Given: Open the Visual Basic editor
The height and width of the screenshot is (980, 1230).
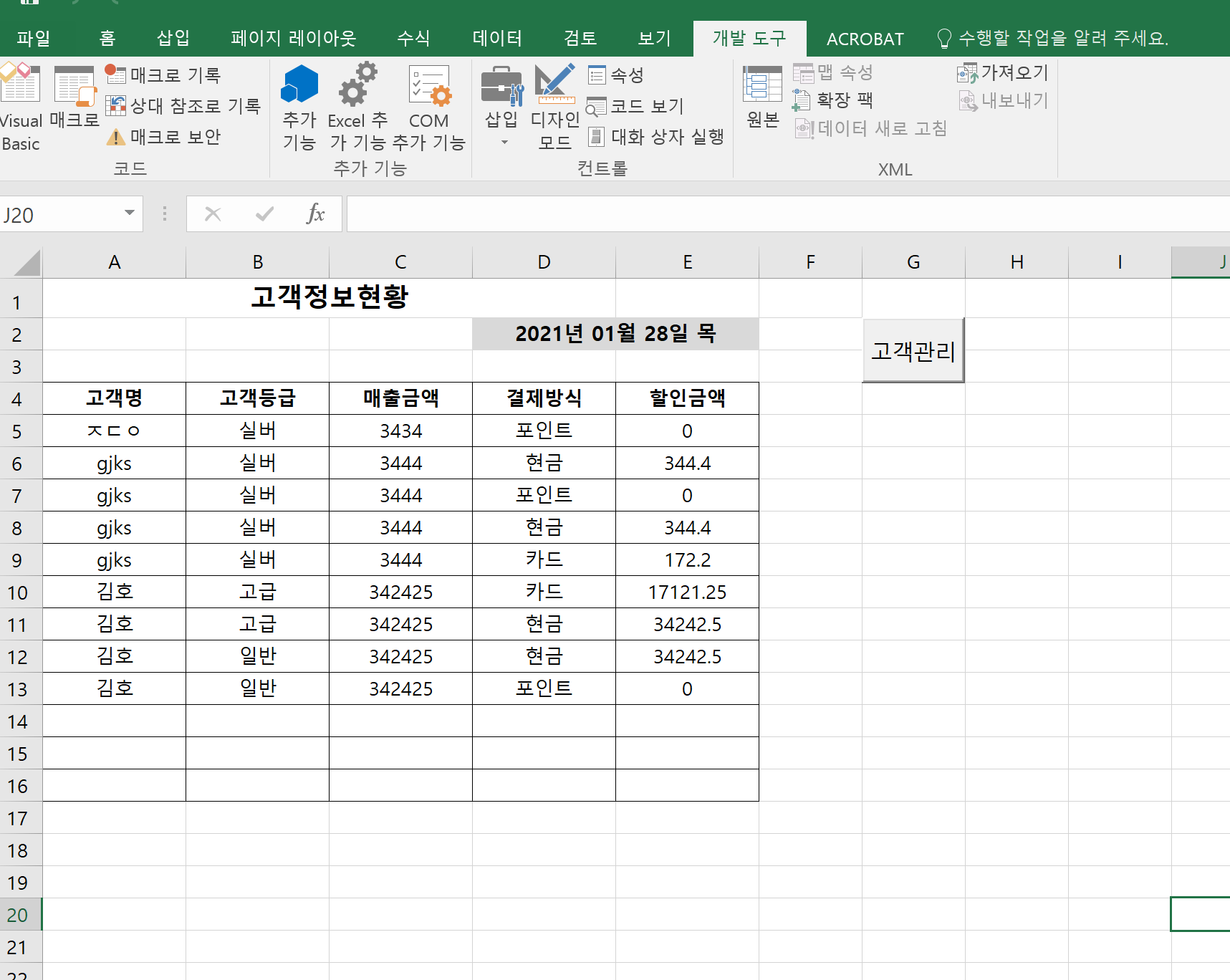Looking at the screenshot, I should [20, 107].
